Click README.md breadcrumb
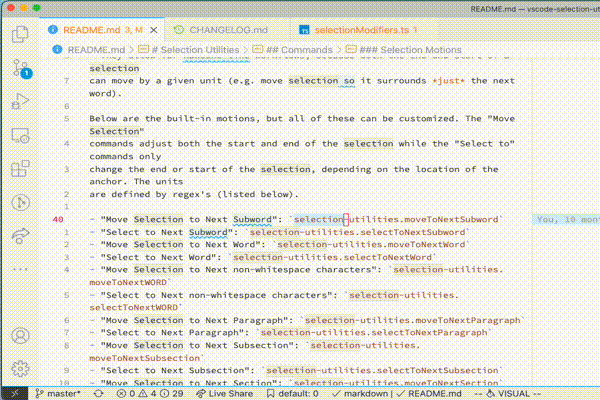 [96, 50]
